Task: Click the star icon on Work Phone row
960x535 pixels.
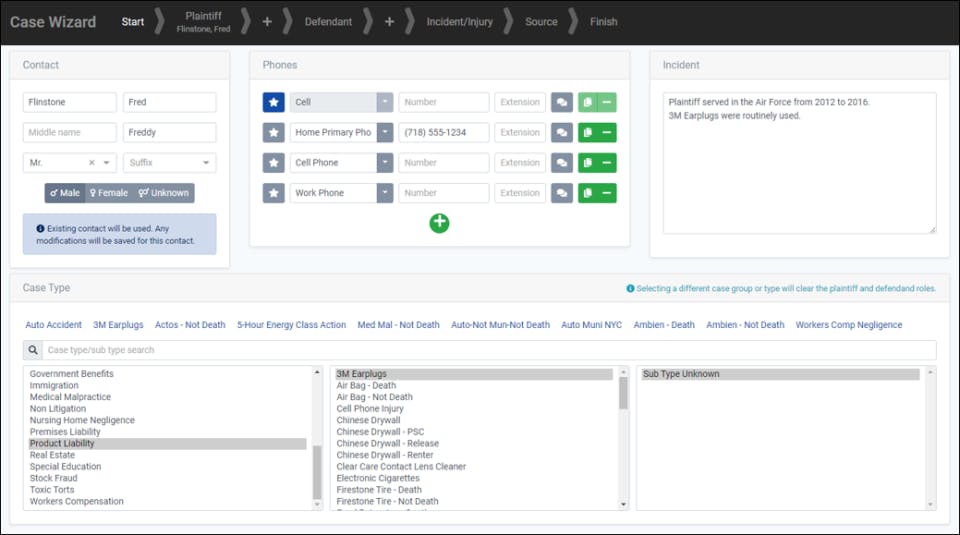Action: tap(274, 193)
